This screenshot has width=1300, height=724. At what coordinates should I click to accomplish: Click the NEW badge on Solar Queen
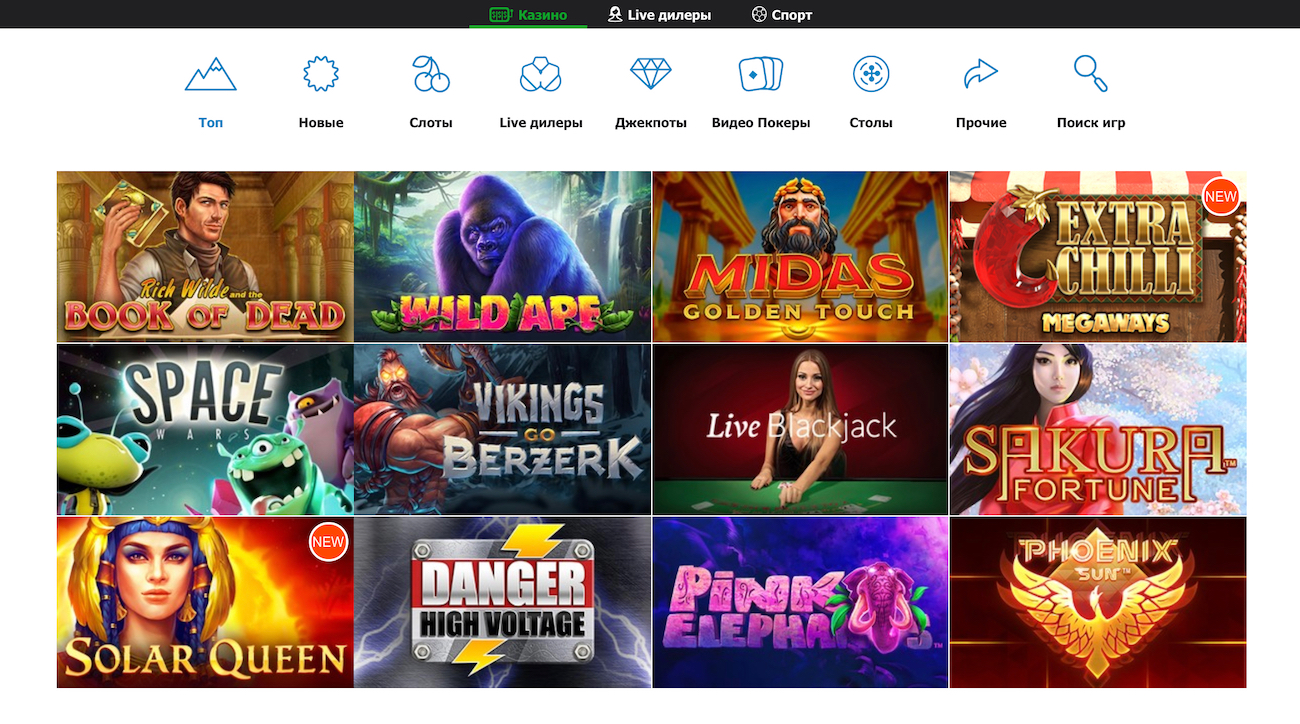328,542
